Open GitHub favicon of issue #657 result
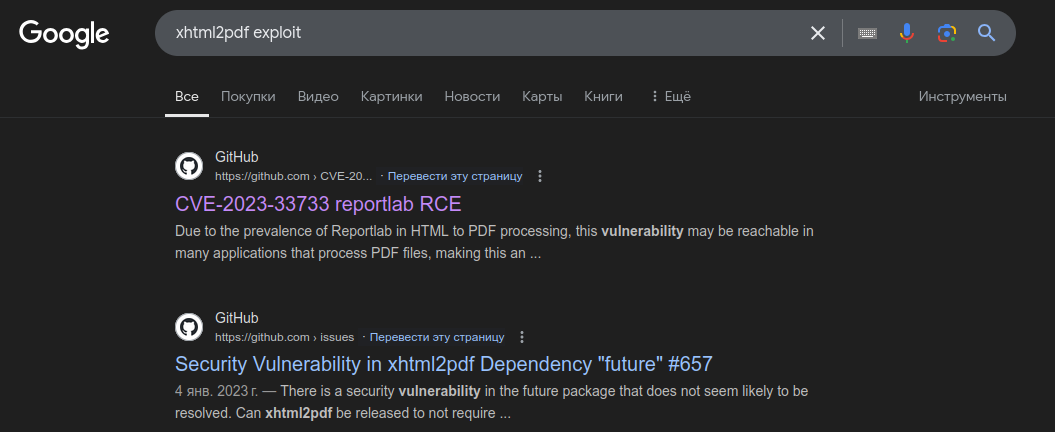 pos(189,327)
